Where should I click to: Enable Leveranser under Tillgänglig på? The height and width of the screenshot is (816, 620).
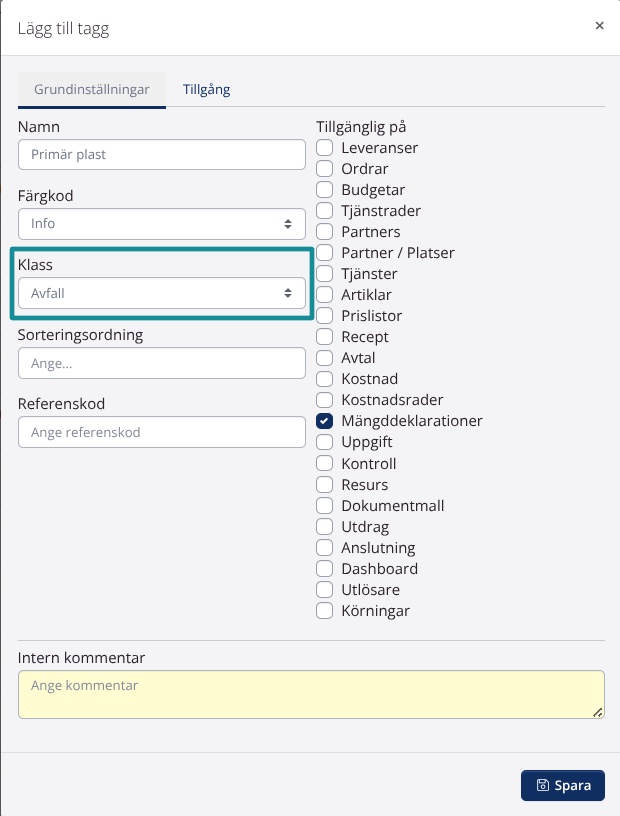pos(324,147)
